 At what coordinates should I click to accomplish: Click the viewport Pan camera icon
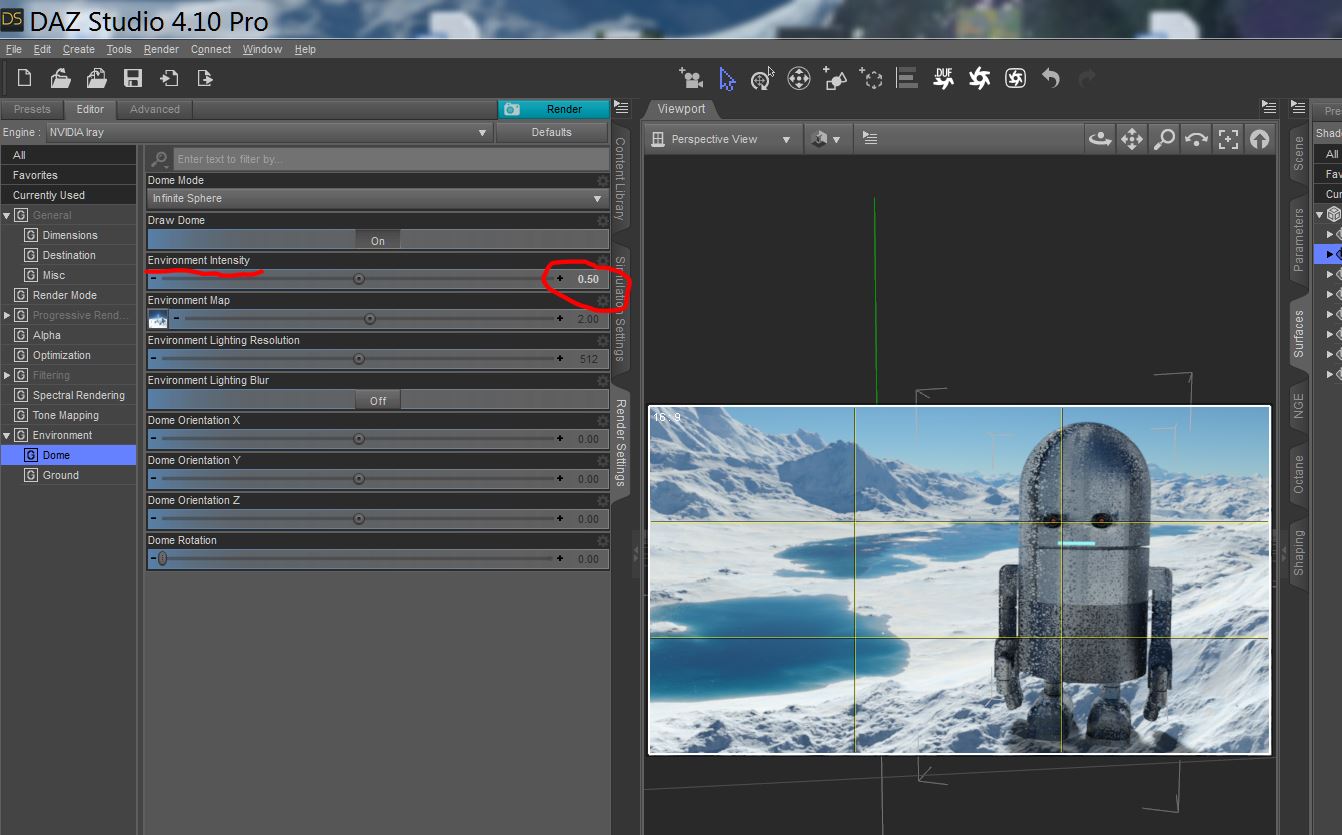1132,139
